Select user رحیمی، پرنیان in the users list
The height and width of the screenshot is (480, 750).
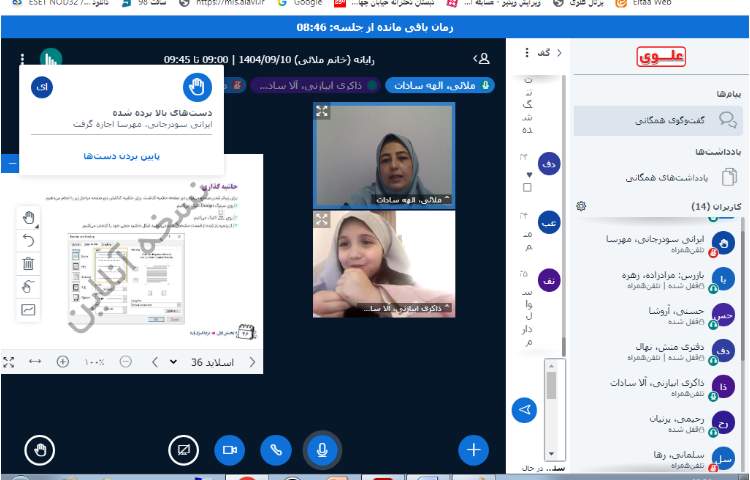[660, 423]
